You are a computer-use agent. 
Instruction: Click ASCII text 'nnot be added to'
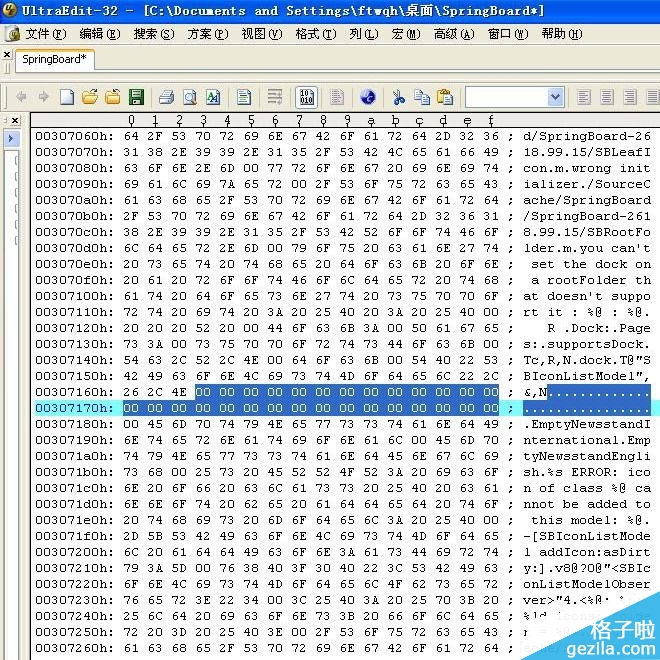(x=587, y=504)
